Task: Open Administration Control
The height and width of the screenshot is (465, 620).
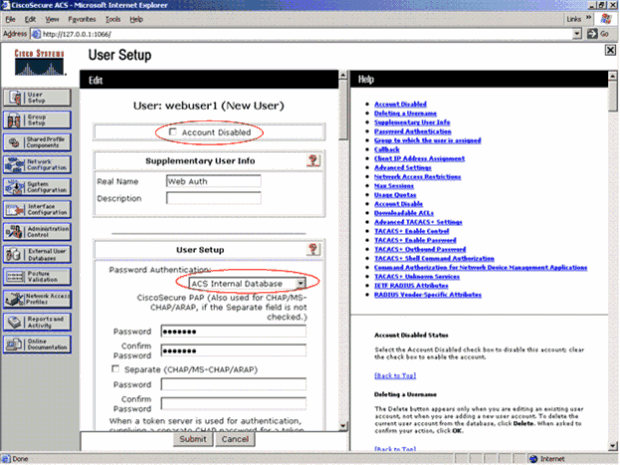Action: pyautogui.click(x=37, y=232)
